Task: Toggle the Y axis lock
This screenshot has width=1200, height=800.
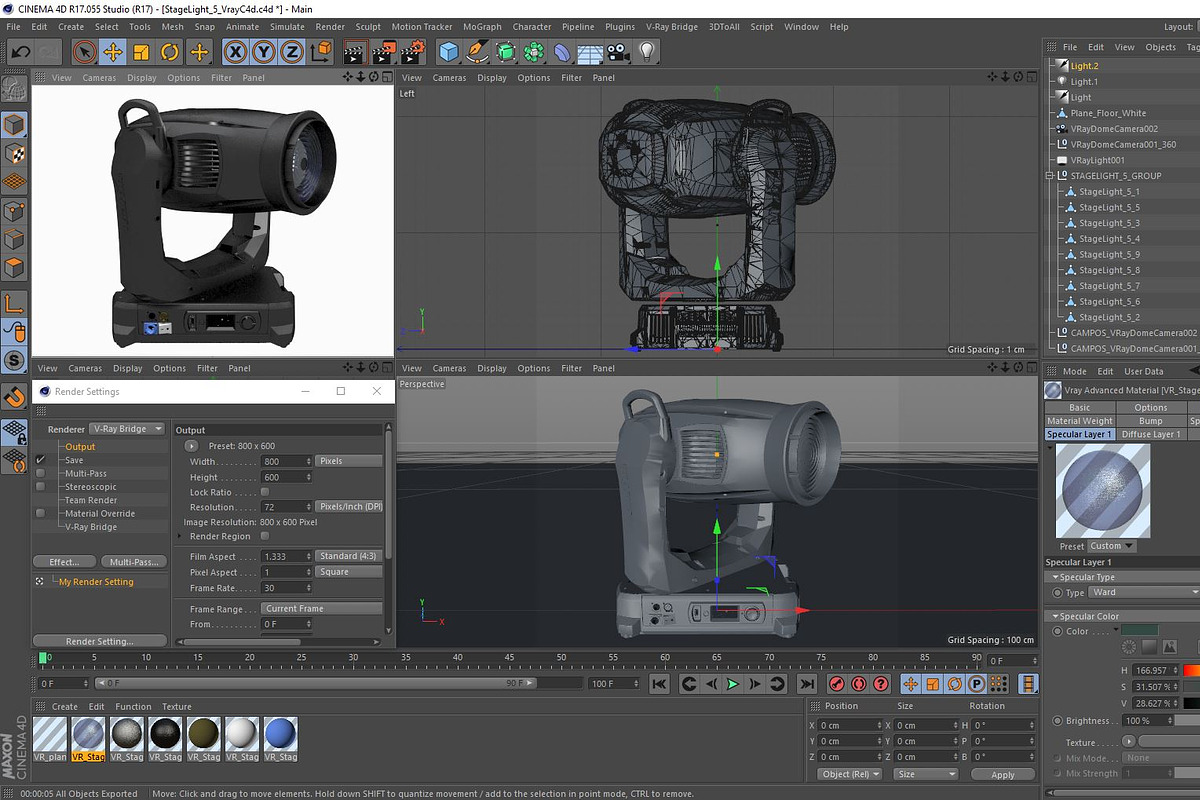Action: coord(264,51)
